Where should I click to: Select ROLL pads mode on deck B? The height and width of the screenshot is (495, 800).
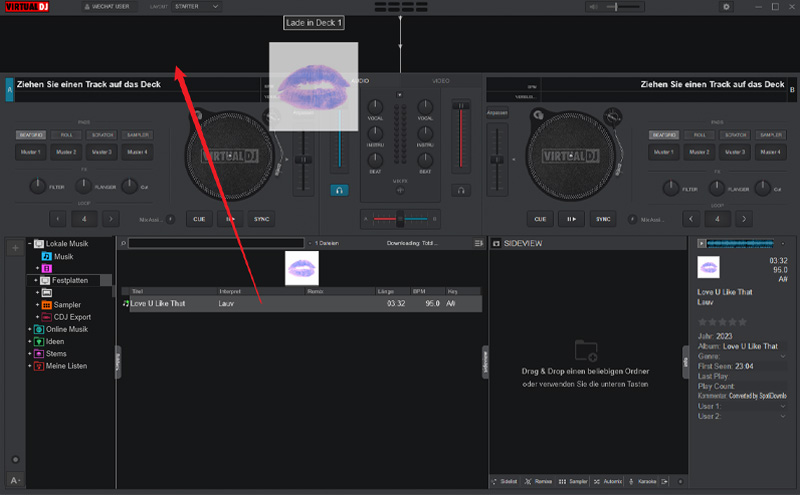pyautogui.click(x=699, y=135)
